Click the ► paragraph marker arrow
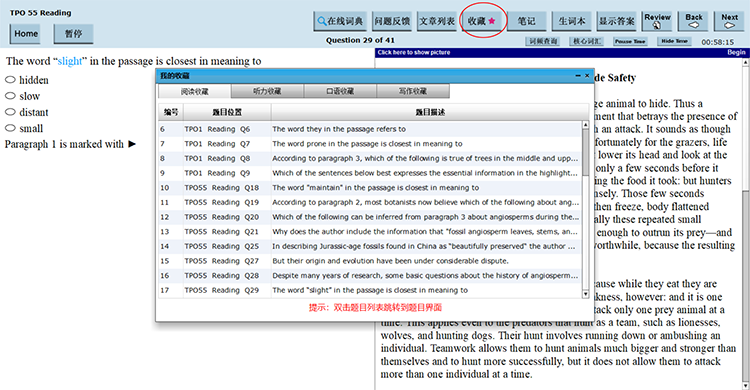 [x=132, y=144]
